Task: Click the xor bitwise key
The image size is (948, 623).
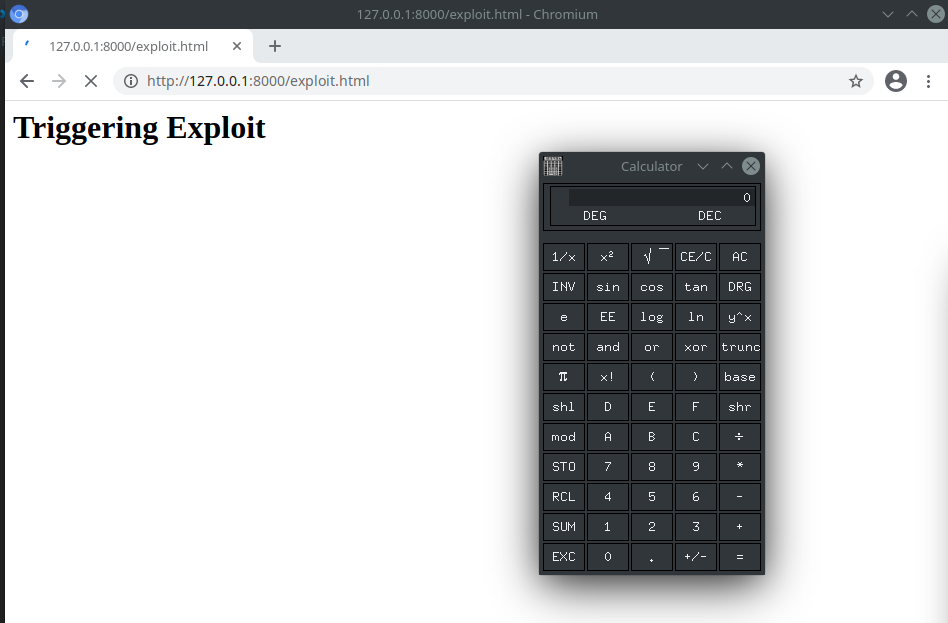Action: tap(696, 347)
